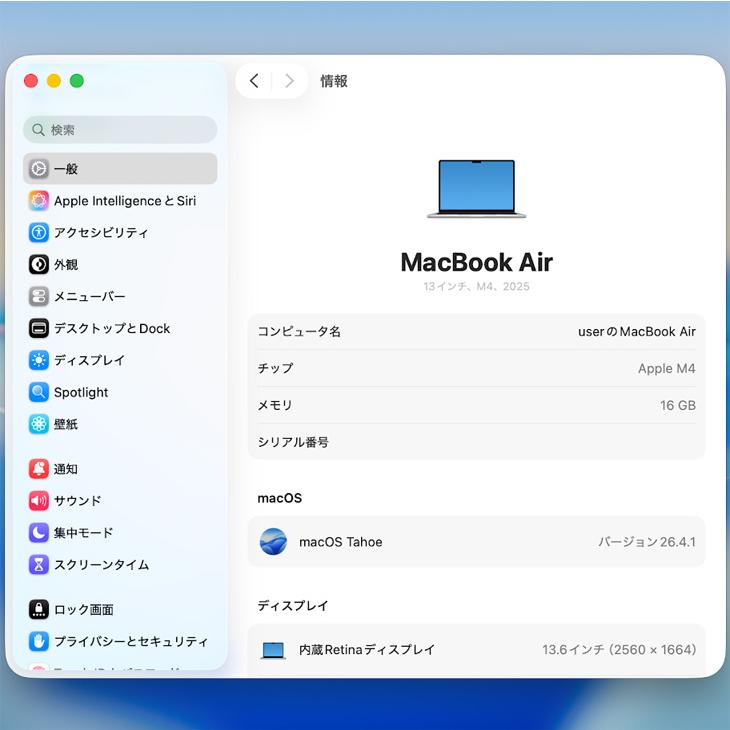This screenshot has width=730, height=730.
Task: Select the サウンド speaker icon
Action: 39,500
